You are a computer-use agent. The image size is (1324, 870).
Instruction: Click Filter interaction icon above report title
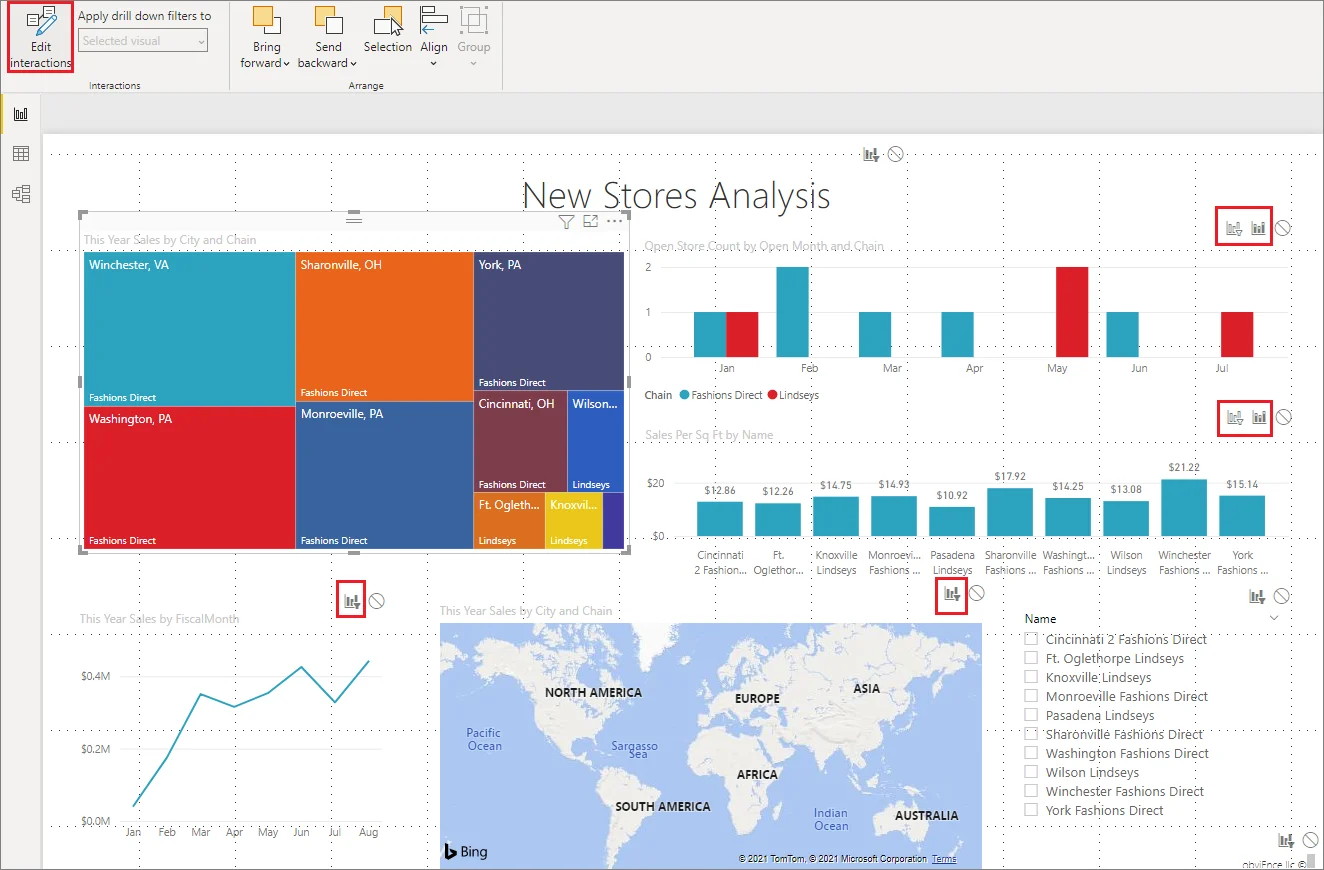[x=871, y=154]
